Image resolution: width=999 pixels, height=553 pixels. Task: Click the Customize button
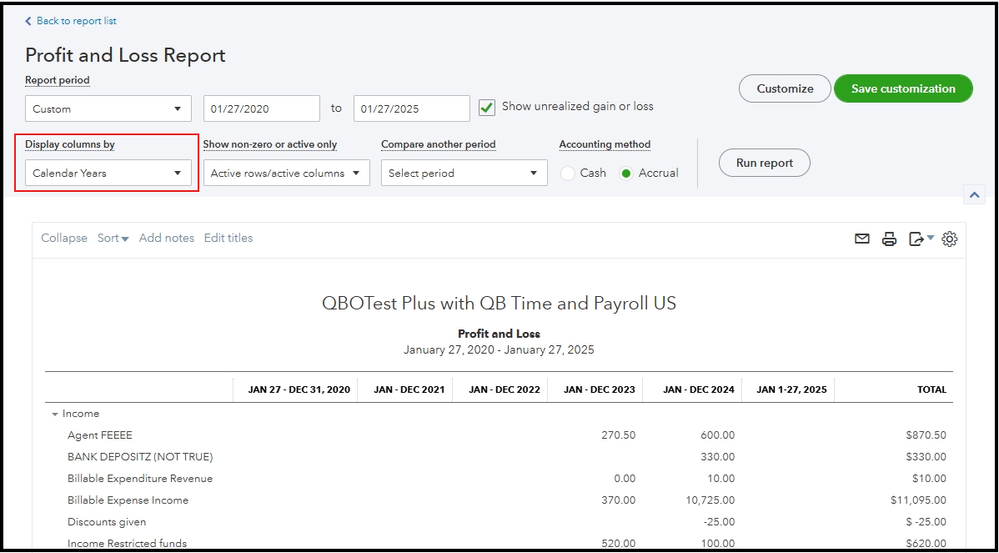[x=785, y=89]
